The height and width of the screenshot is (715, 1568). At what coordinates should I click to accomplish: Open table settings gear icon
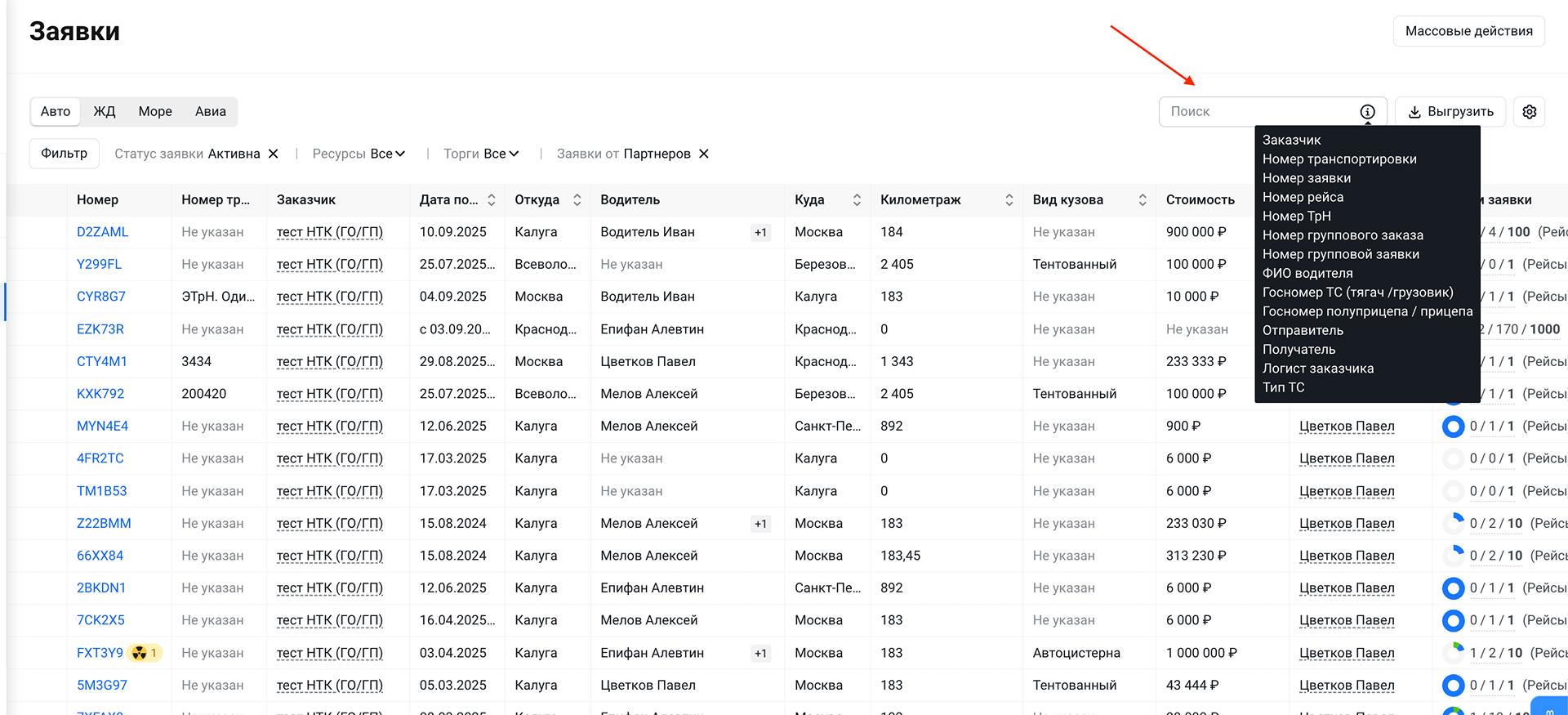pos(1529,112)
